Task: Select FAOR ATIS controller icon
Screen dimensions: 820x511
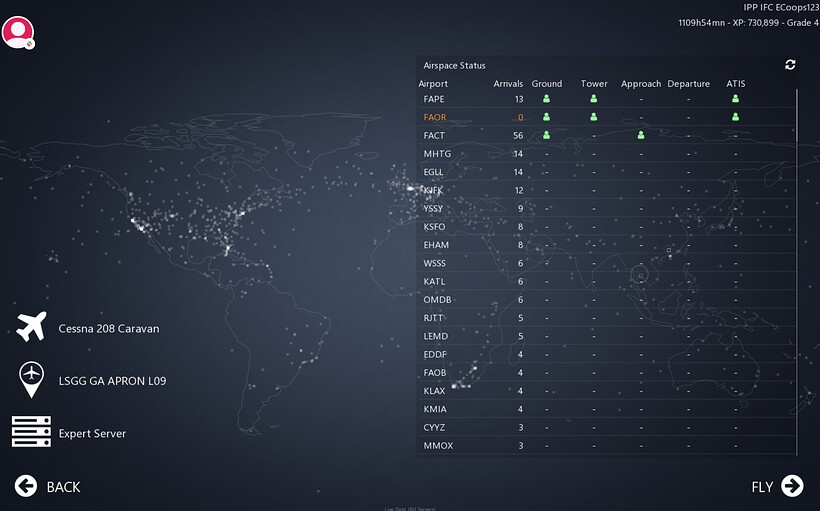Action: (x=735, y=117)
